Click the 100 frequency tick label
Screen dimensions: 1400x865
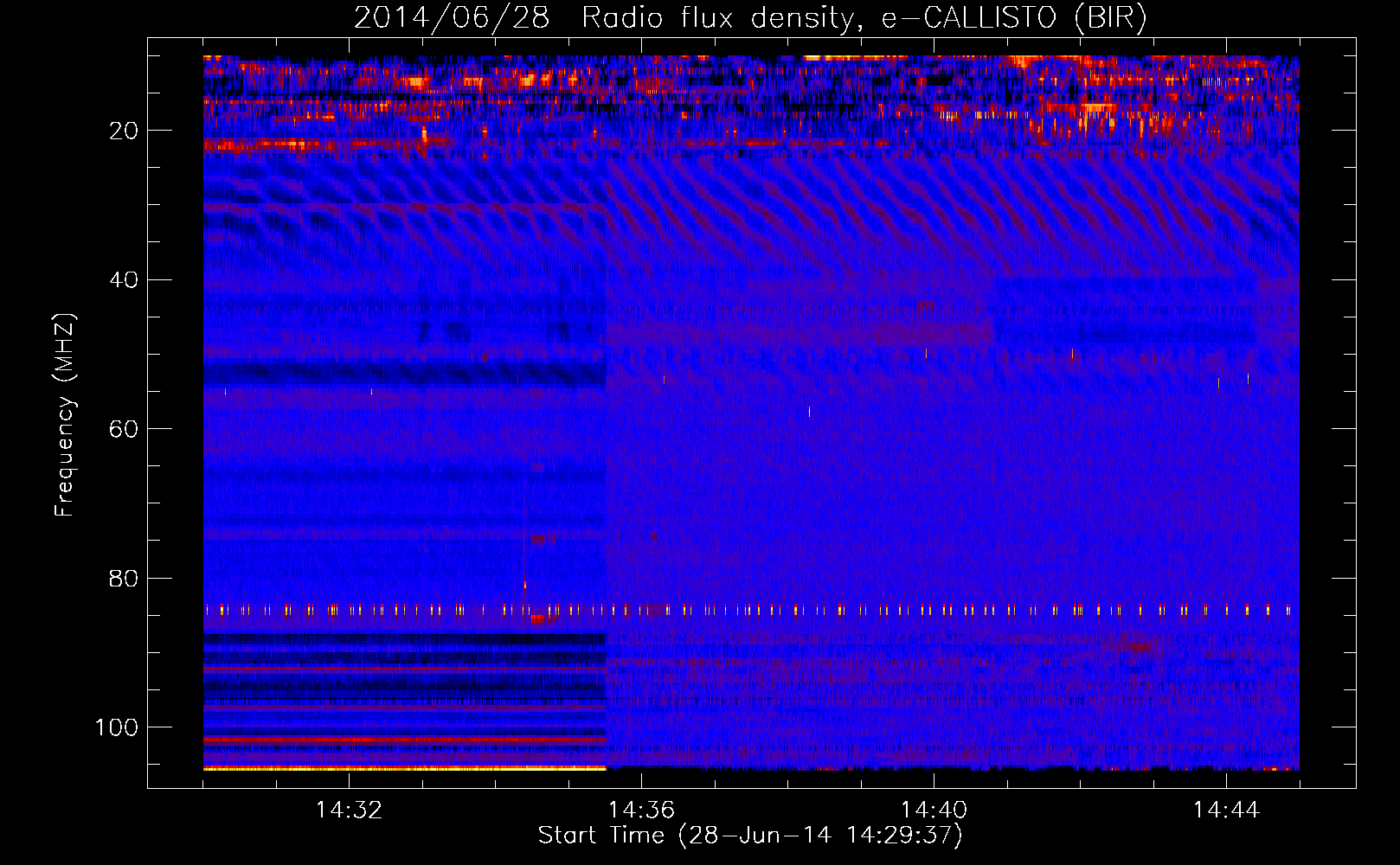pyautogui.click(x=118, y=727)
